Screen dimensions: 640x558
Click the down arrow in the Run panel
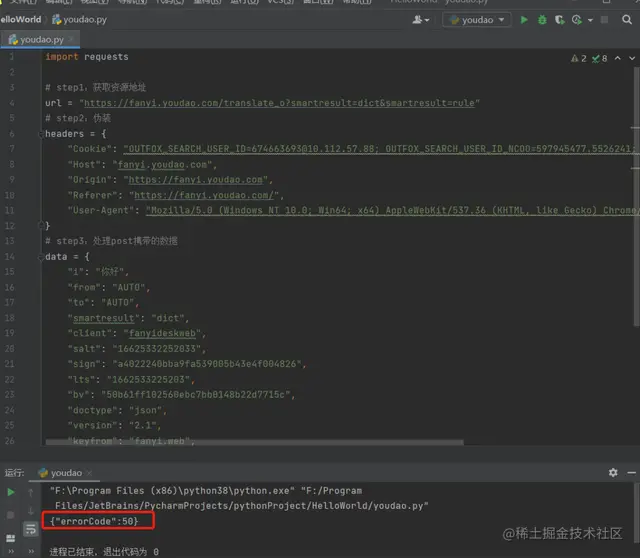[31, 511]
